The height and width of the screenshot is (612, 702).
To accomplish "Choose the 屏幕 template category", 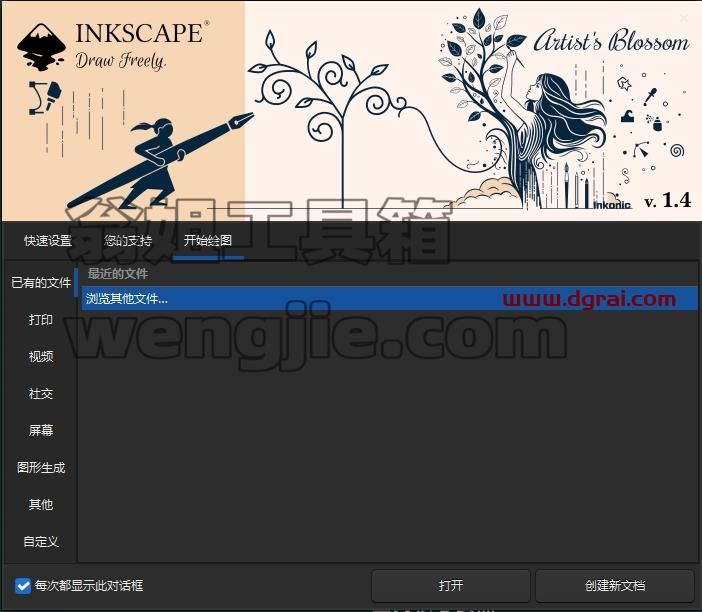I will [41, 430].
